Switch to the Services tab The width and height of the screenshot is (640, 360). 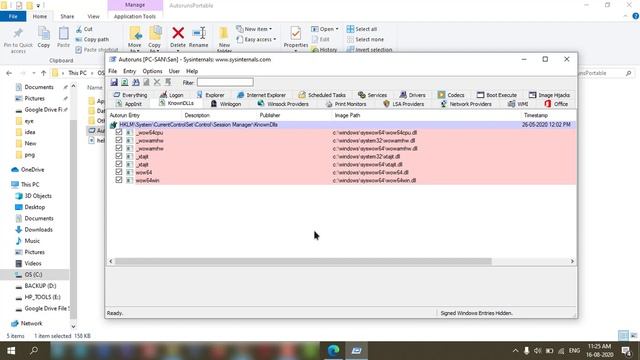point(372,95)
